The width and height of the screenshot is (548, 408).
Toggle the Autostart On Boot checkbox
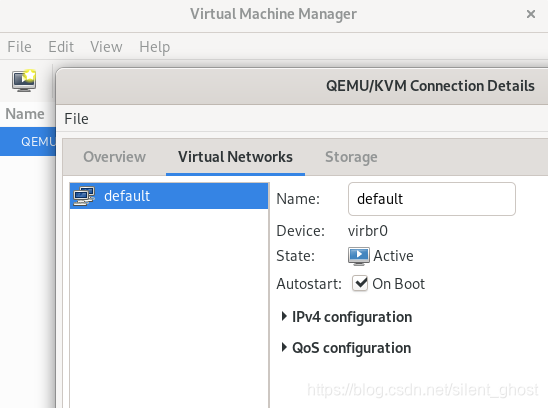pyautogui.click(x=360, y=283)
